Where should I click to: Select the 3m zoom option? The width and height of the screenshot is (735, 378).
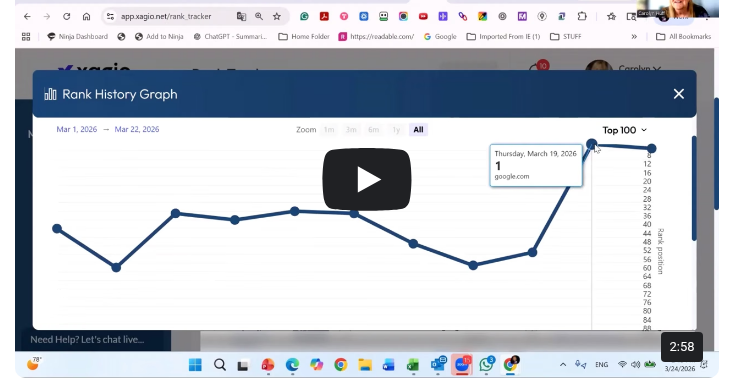351,129
